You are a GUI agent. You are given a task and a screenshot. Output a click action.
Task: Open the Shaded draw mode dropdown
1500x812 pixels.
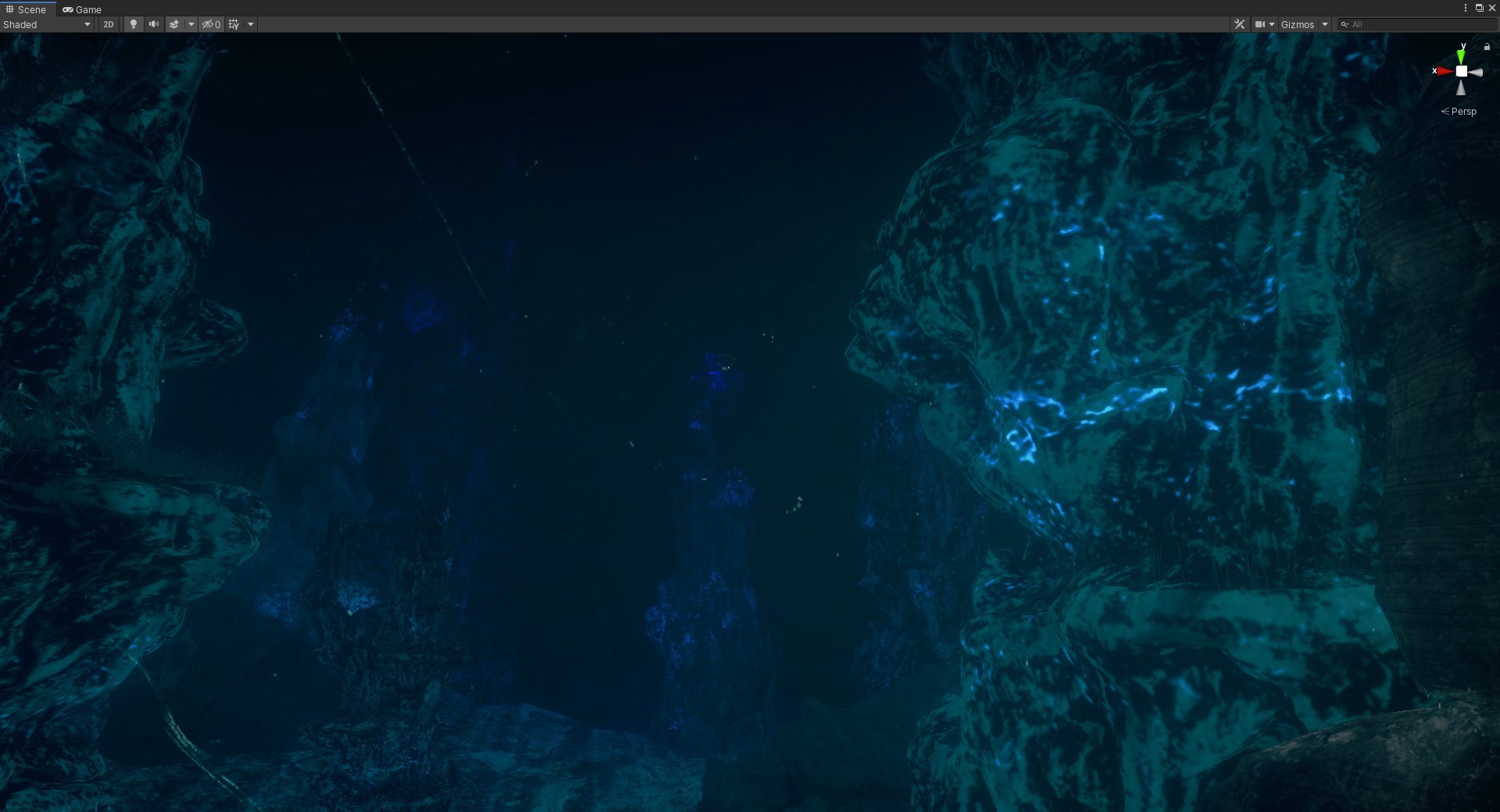click(x=47, y=24)
